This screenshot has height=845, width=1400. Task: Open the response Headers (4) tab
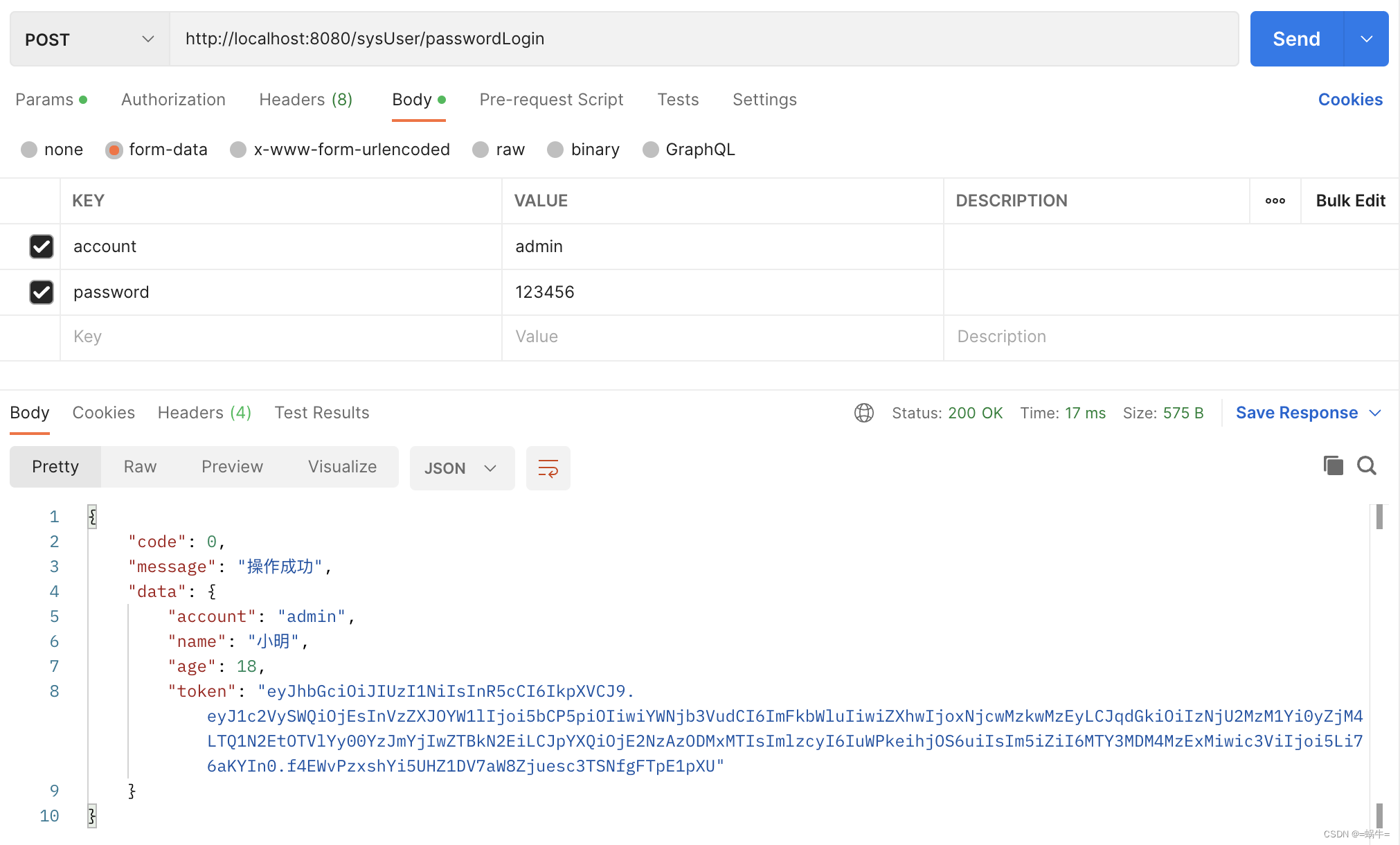pos(204,413)
